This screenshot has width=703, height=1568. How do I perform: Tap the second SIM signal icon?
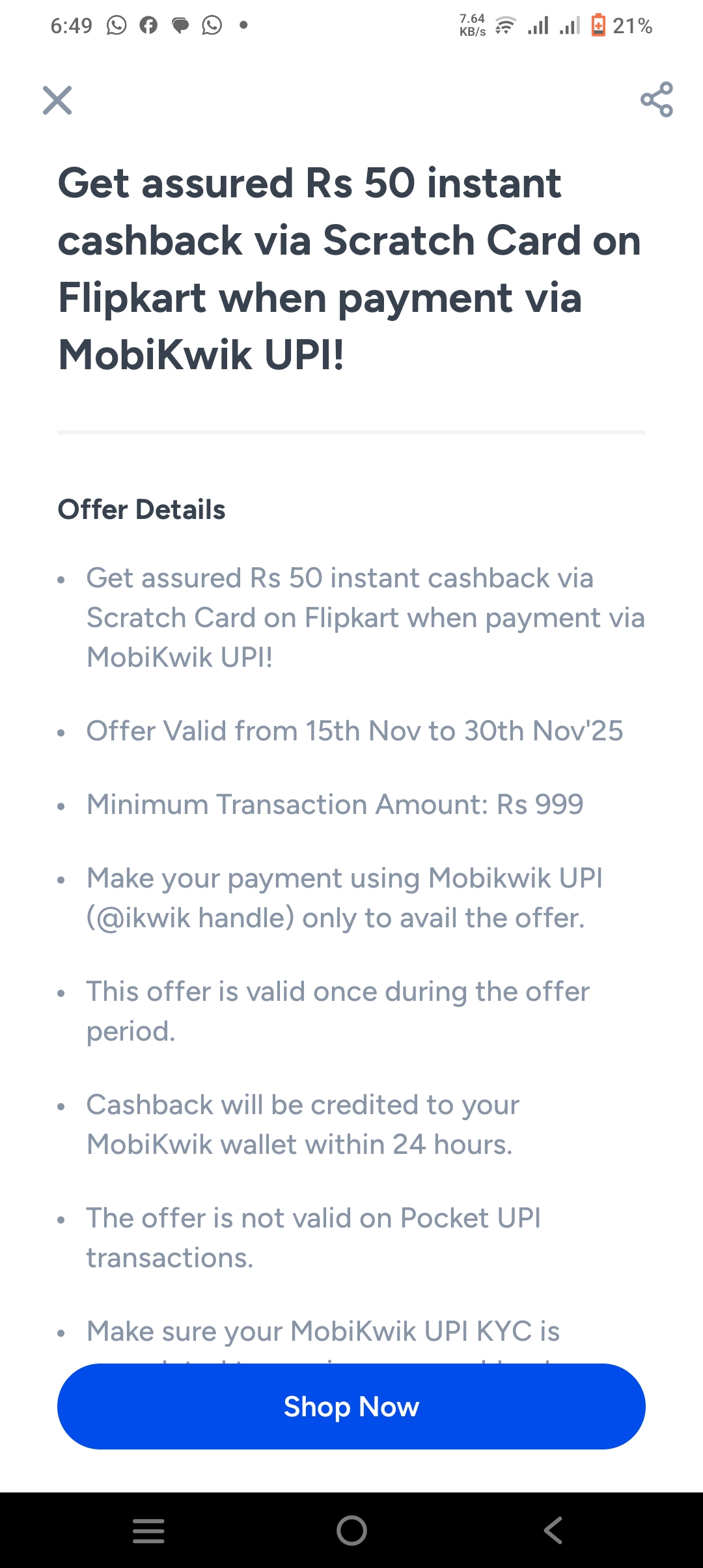coord(571,25)
